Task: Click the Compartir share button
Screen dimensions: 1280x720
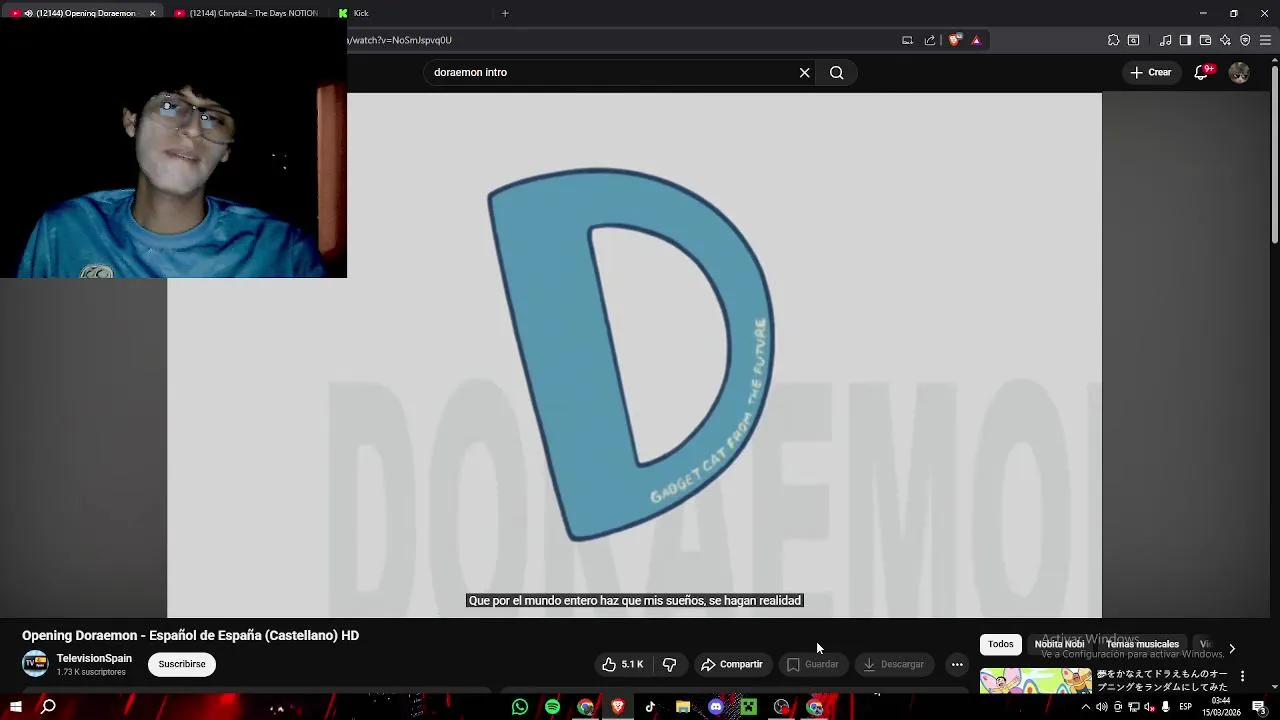Action: tap(732, 664)
